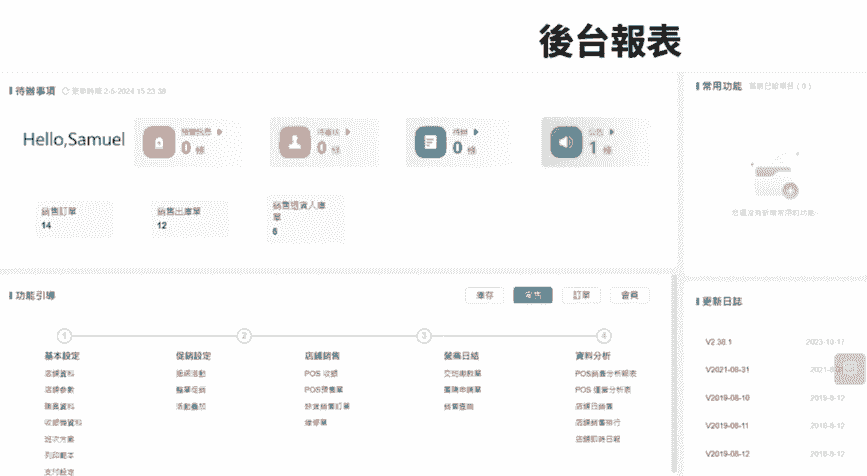Open the POS 收銀 link
The image size is (867, 476).
click(321, 373)
